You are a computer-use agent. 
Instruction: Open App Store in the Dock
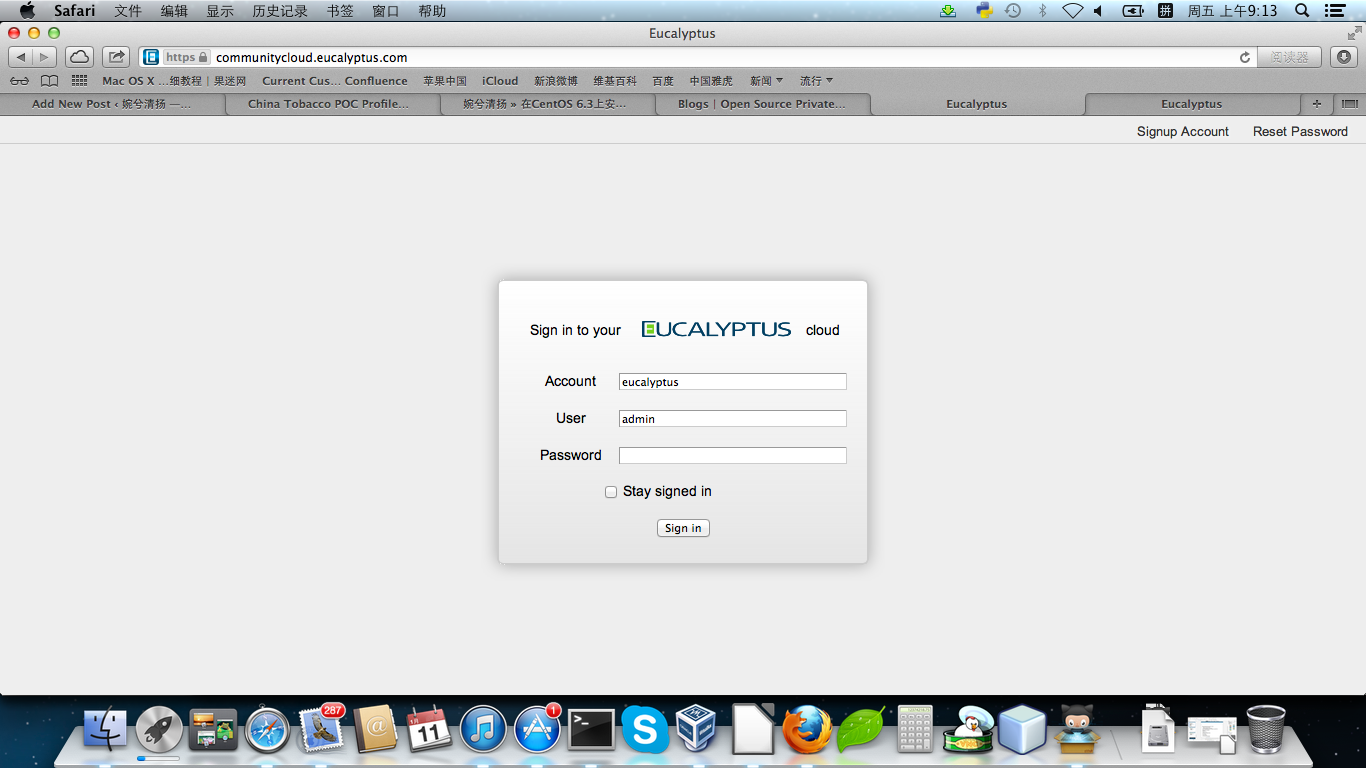coord(538,730)
